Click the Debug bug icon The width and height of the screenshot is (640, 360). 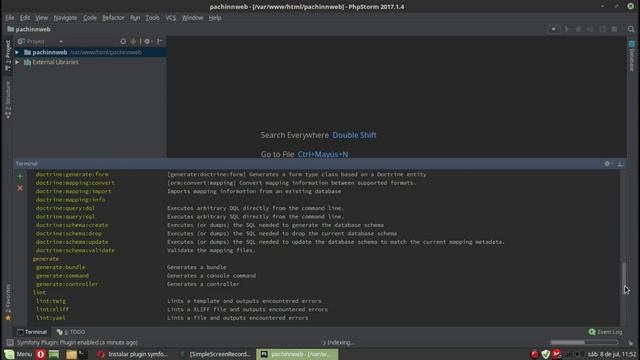(x=578, y=29)
